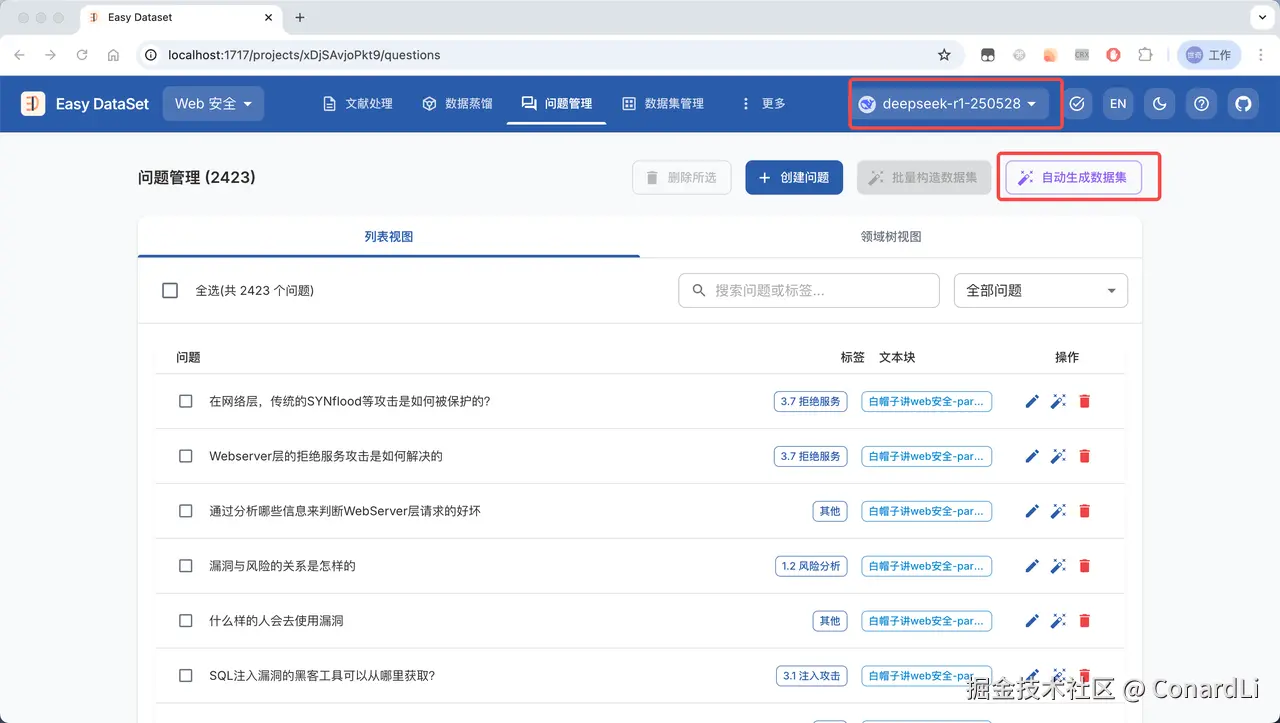Delete the 漏洞与风险的关系 question trash icon
Screen dimensions: 1280x723
pos(1085,566)
